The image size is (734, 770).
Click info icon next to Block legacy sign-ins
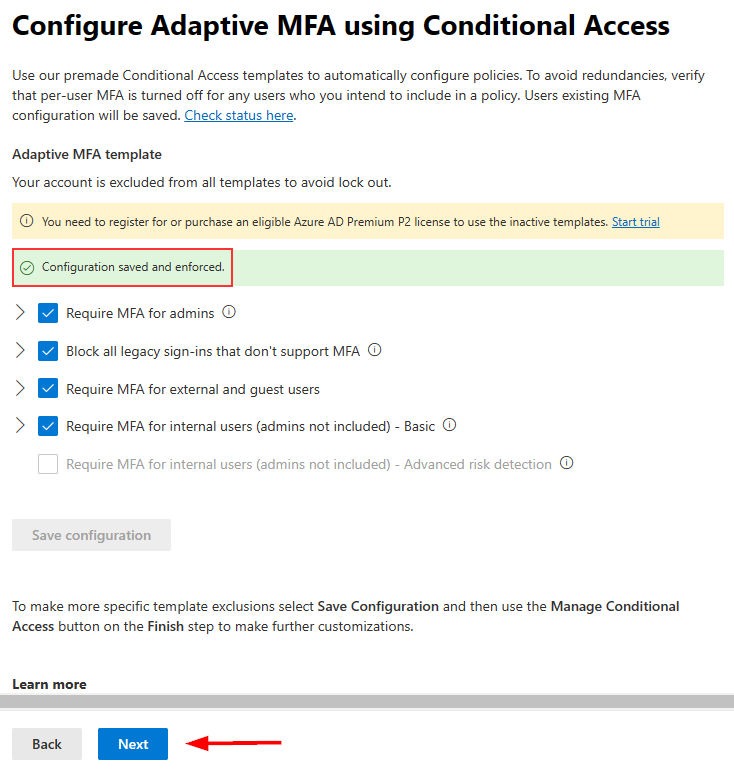(374, 350)
